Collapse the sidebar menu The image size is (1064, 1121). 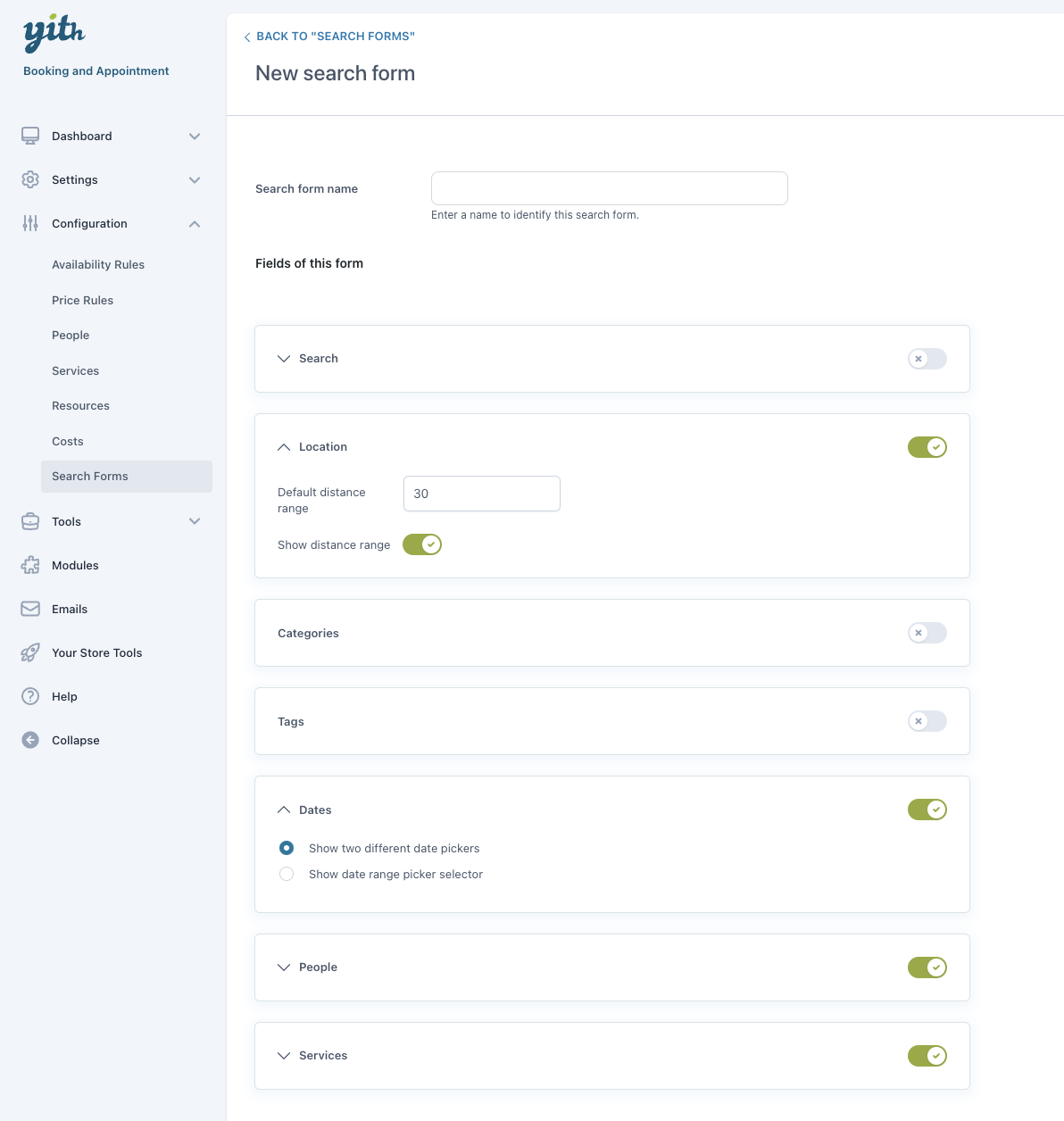click(75, 741)
